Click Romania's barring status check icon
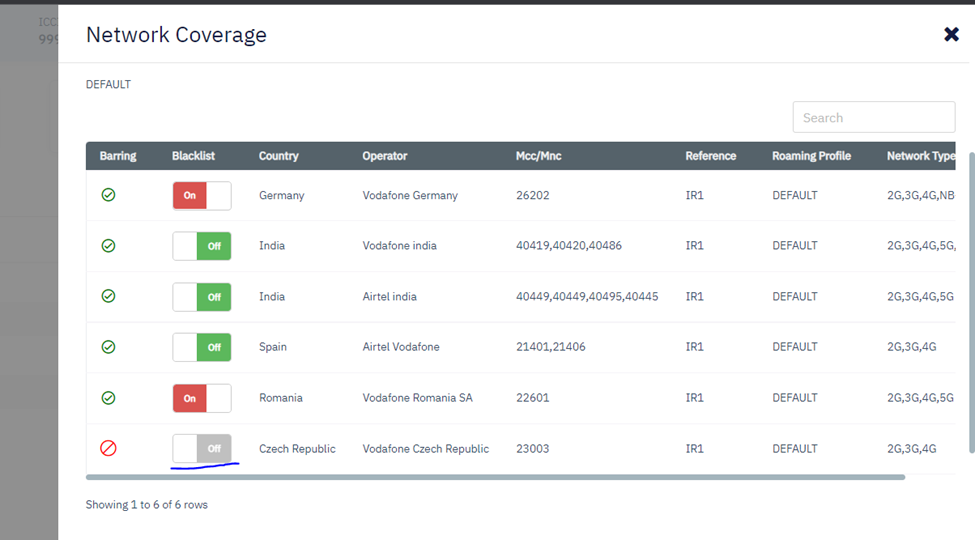The width and height of the screenshot is (975, 540). pos(108,398)
